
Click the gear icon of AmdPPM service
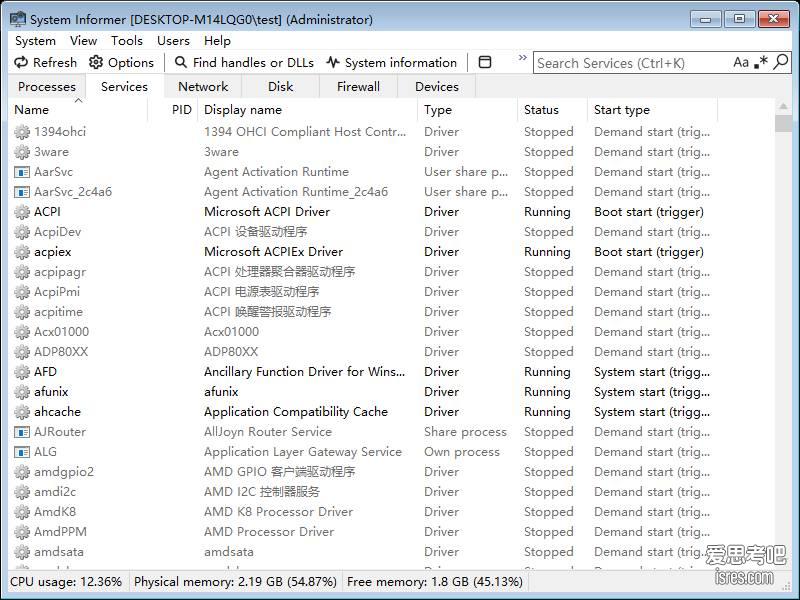[x=21, y=532]
